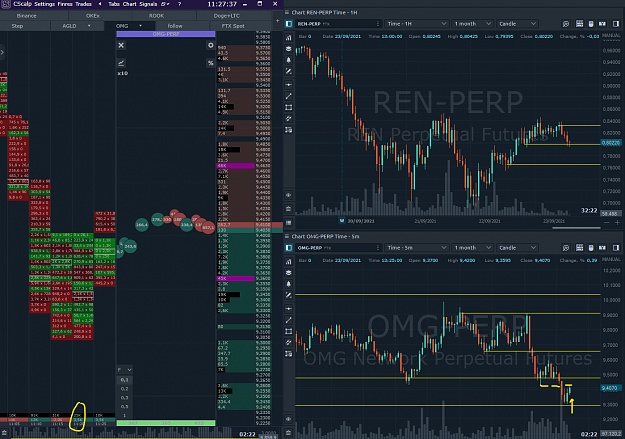
Task: Open the OMG-PERP chart 1 month range dropdown
Action: pyautogui.click(x=473, y=248)
